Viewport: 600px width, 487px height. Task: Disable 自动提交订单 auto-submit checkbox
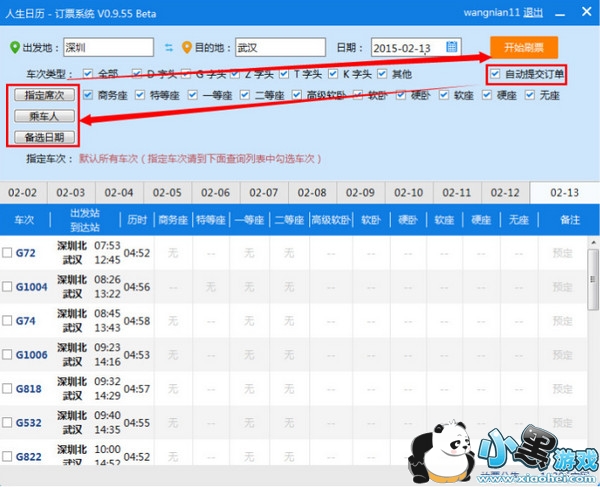click(x=495, y=73)
